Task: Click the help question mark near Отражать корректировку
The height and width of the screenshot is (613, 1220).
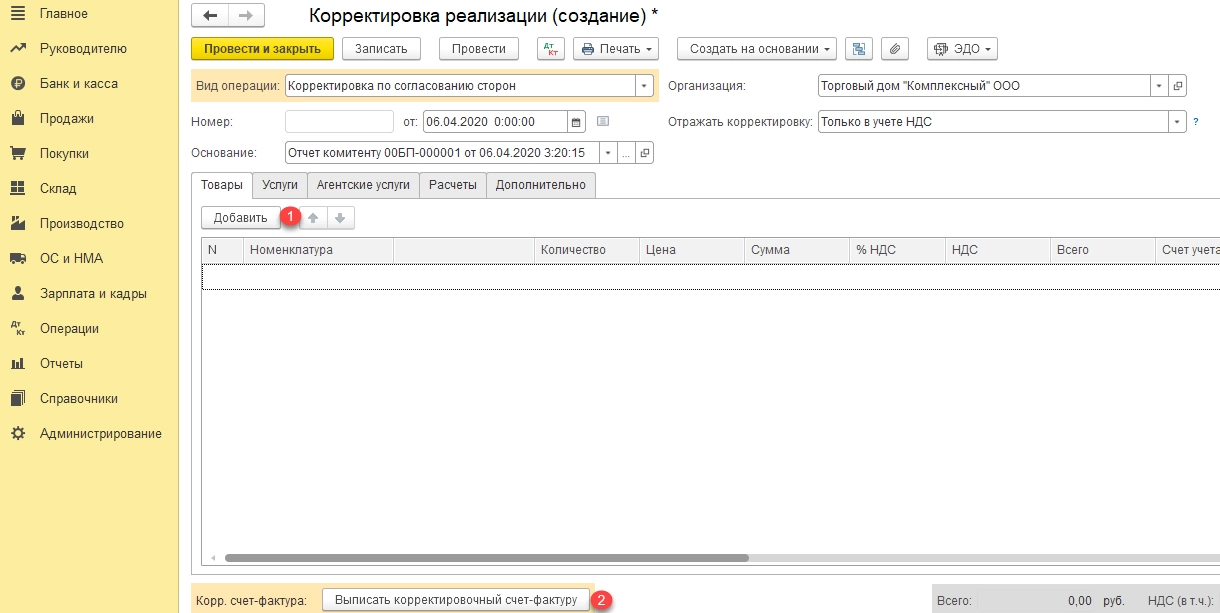Action: [1196, 122]
